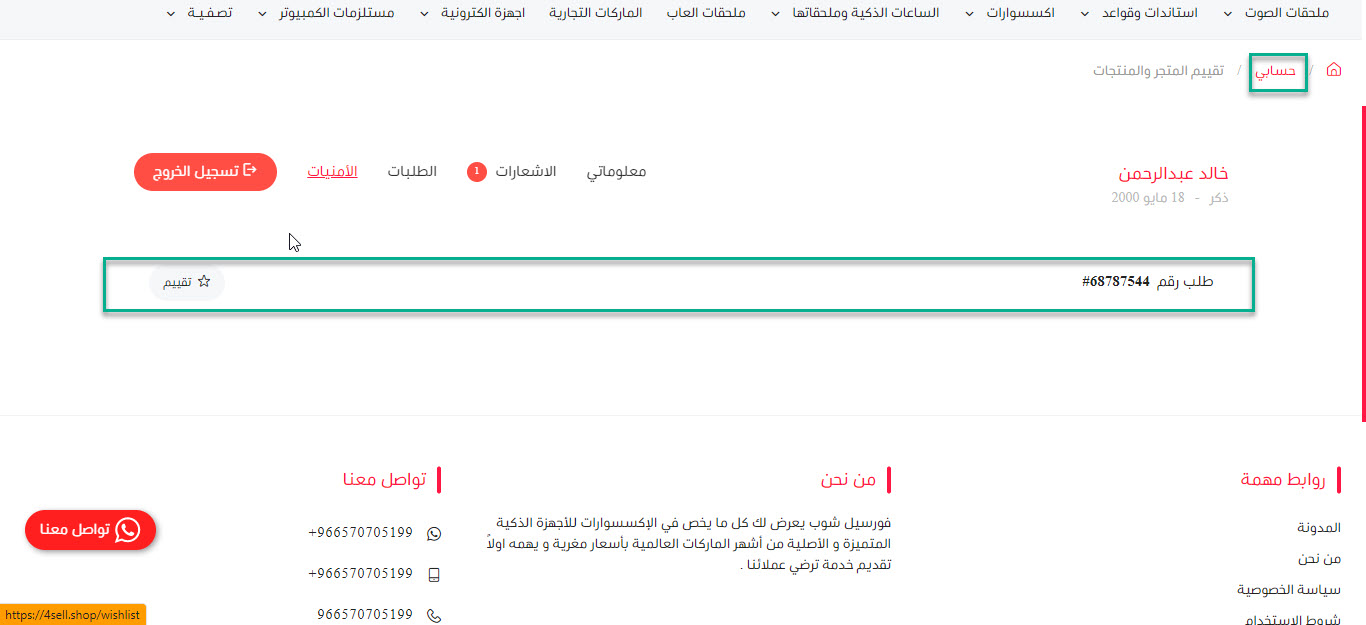
Task: Click the home icon in the breadcrumb
Action: [x=1334, y=71]
